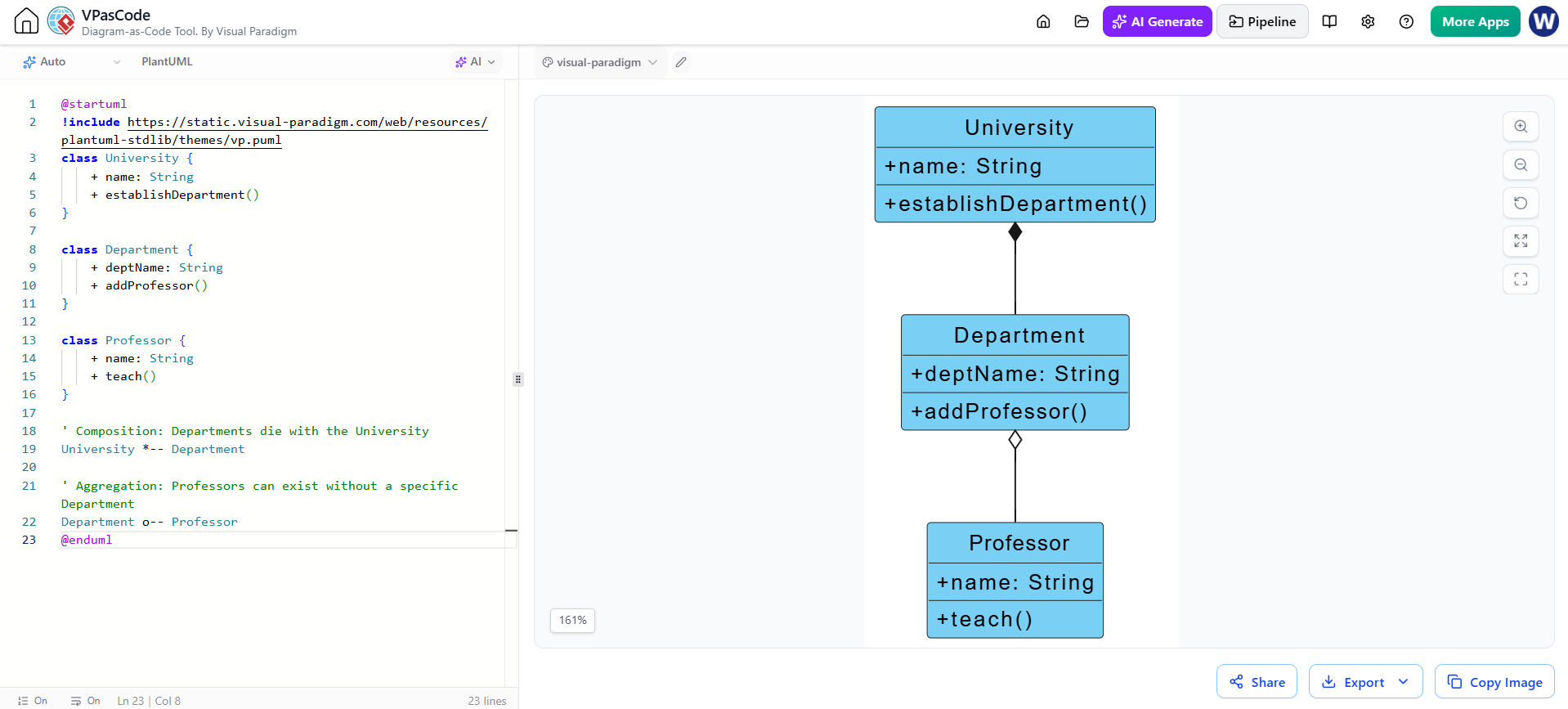Click the large home icon at top left
The image size is (1568, 709).
26,20
